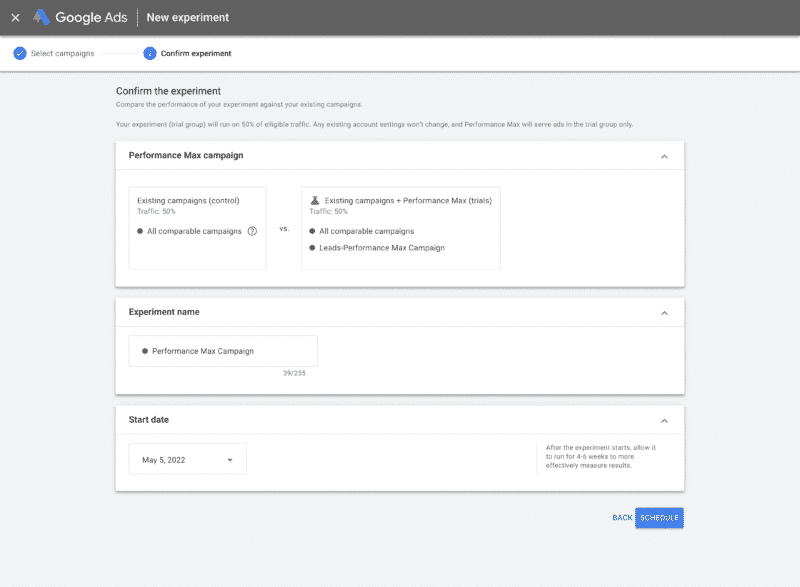Go to the Select campaigns step label
Viewport: 800px width, 587px height.
point(63,53)
